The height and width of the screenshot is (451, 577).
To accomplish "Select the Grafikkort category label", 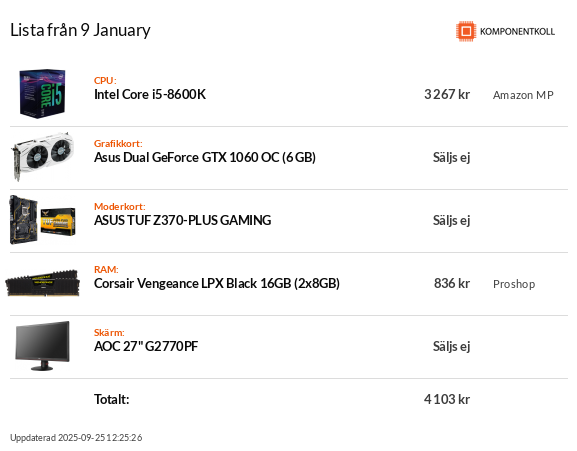I will click(118, 143).
